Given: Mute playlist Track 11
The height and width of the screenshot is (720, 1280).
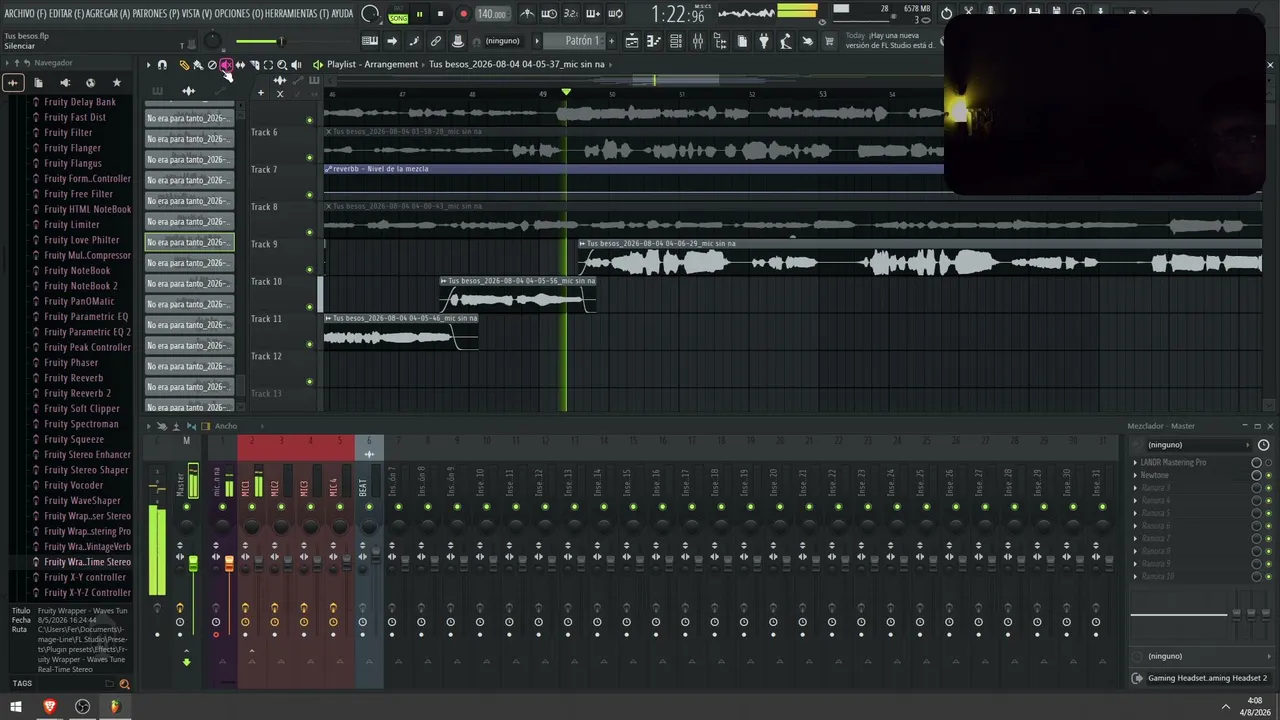Looking at the screenshot, I should point(309,344).
